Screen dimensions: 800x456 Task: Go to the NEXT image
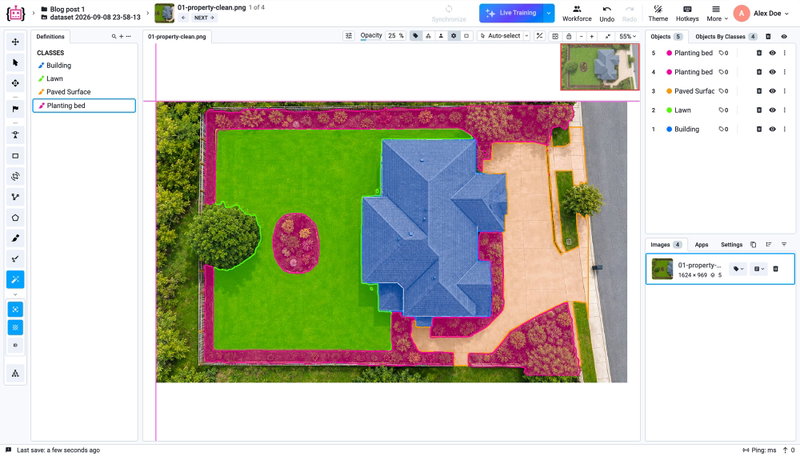click(205, 18)
